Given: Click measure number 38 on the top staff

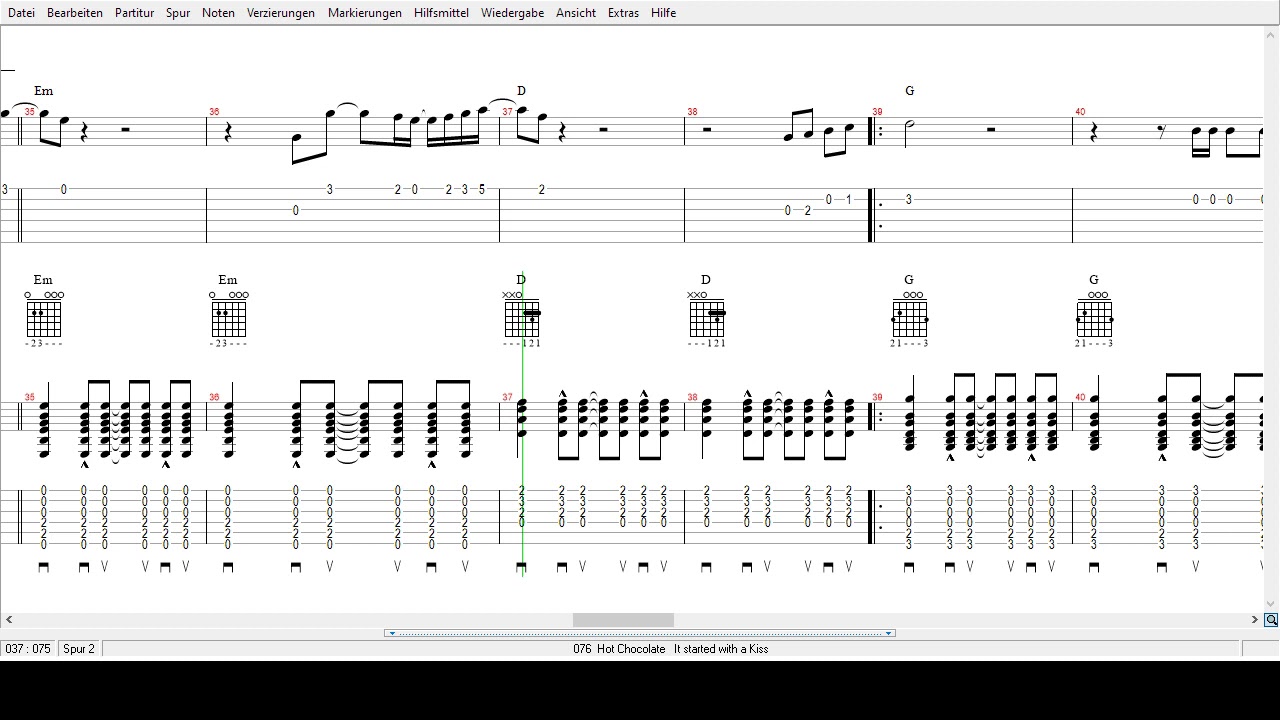Looking at the screenshot, I should pos(692,112).
